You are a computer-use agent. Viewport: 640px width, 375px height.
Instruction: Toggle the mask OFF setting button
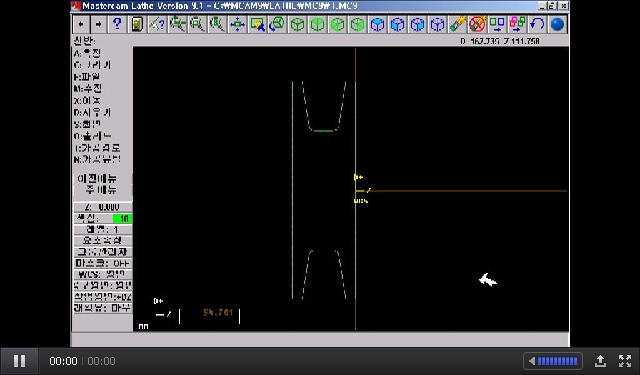(x=102, y=263)
